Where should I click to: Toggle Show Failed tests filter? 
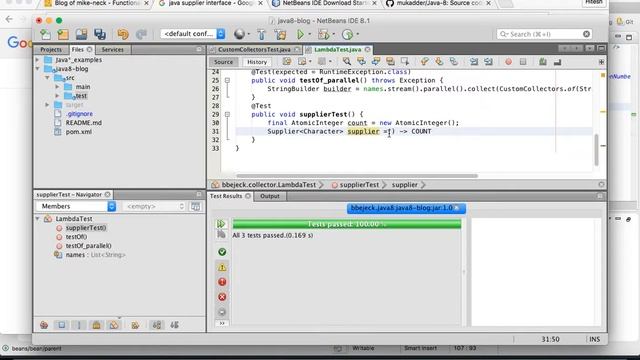point(222,282)
